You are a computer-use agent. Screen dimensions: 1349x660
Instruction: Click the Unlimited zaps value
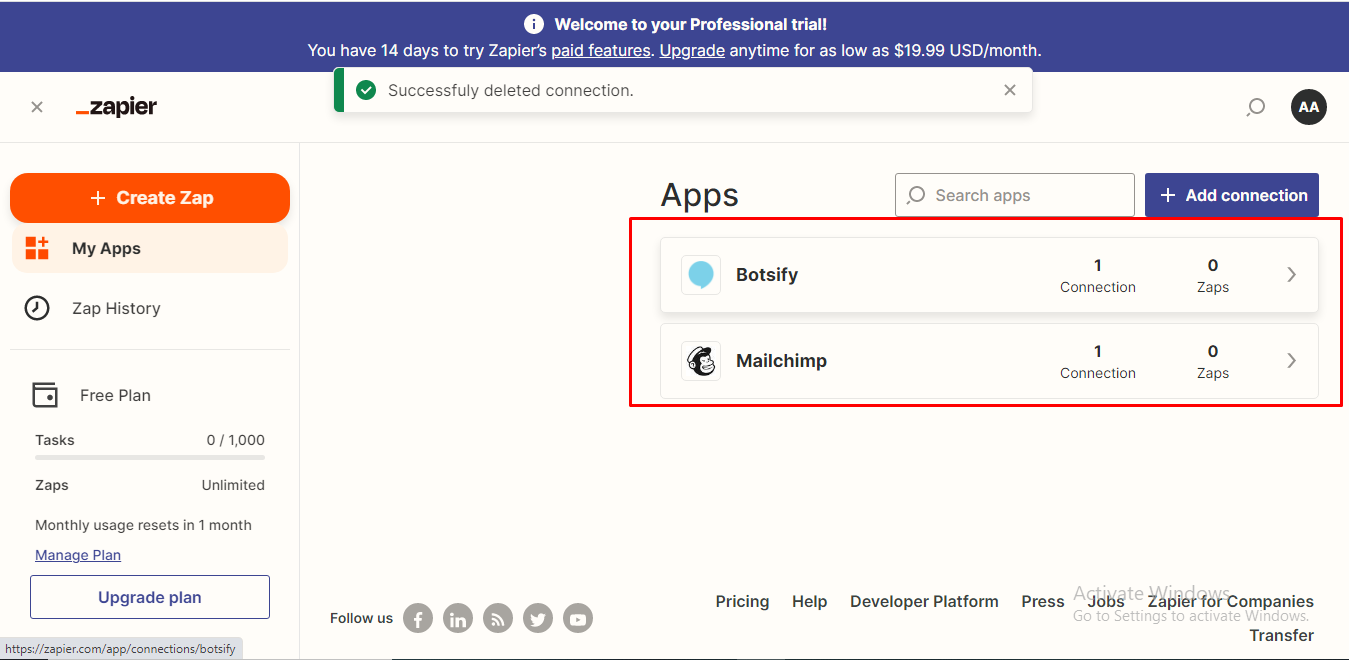click(233, 485)
